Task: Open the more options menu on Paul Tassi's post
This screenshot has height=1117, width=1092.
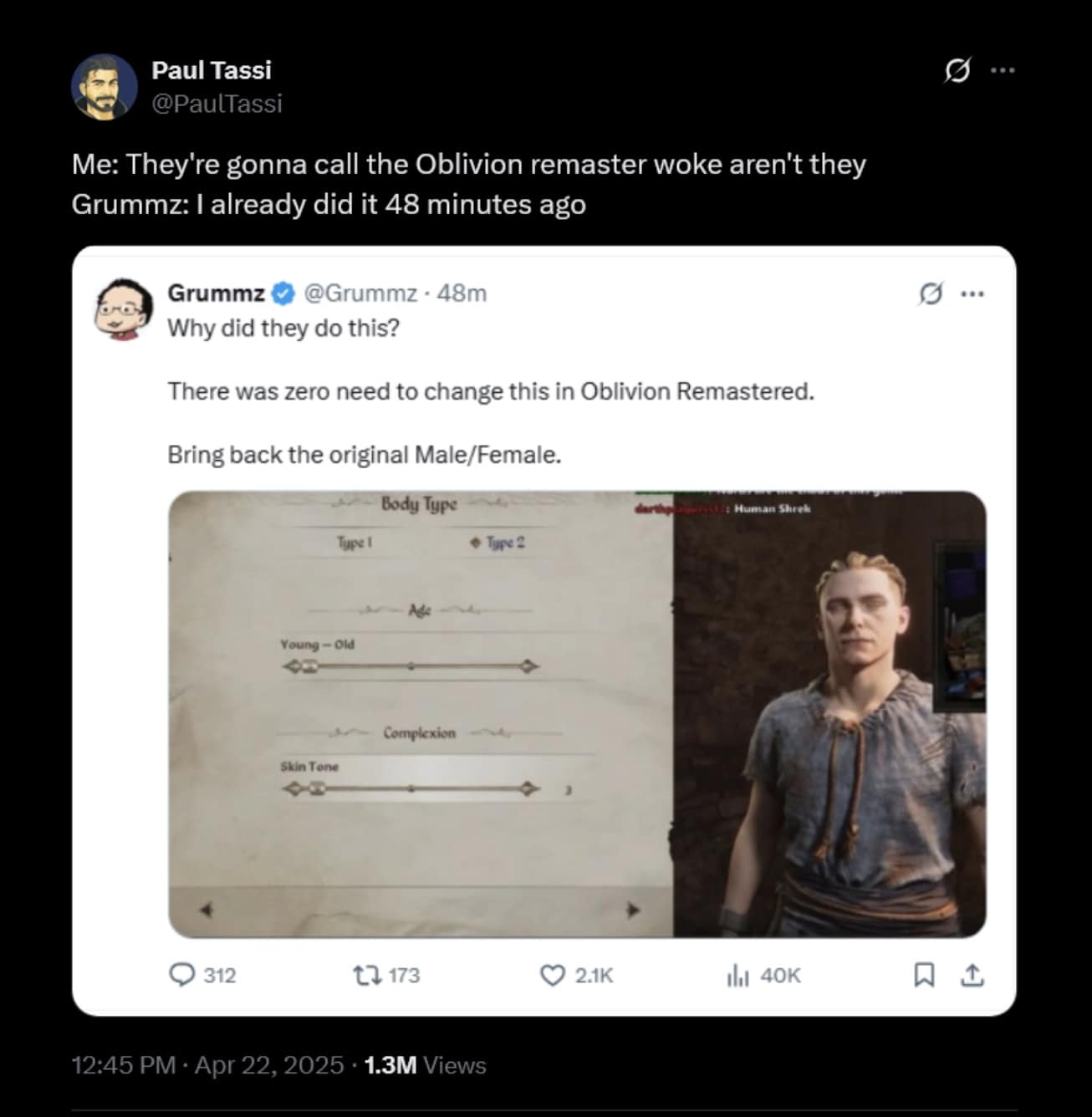Action: point(1003,71)
